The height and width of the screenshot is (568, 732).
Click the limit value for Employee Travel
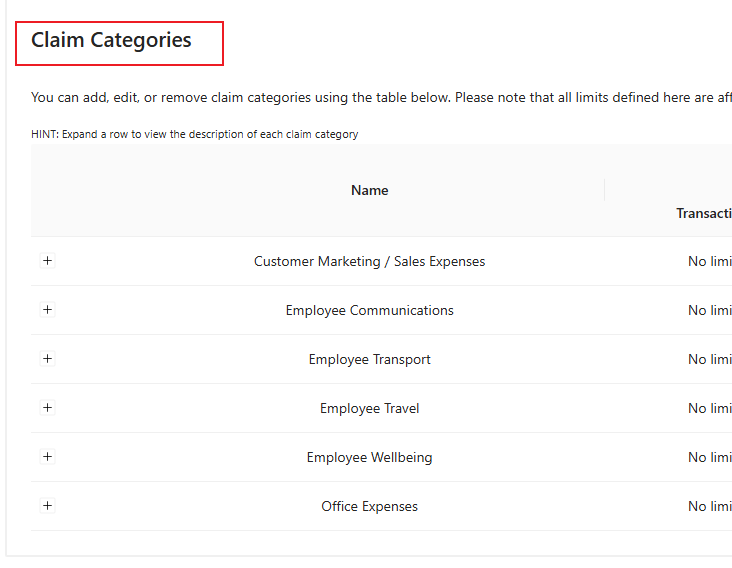click(709, 408)
